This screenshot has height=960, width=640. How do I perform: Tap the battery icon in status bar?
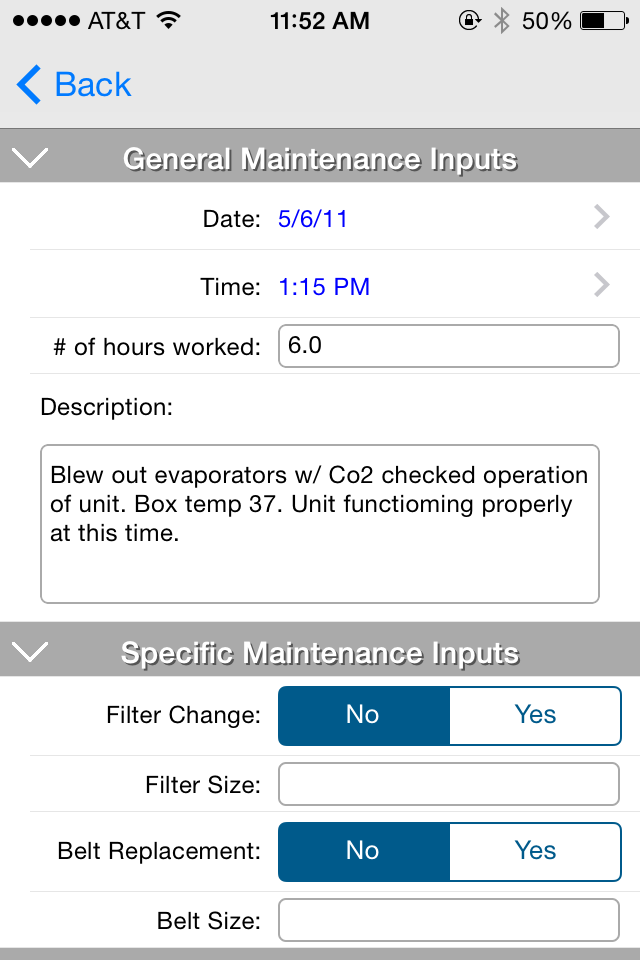604,21
